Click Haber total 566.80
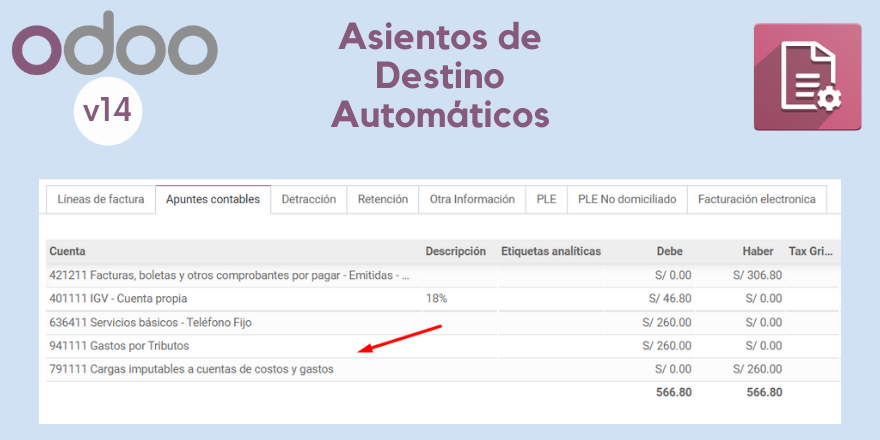Image resolution: width=880 pixels, height=440 pixels. 764,393
